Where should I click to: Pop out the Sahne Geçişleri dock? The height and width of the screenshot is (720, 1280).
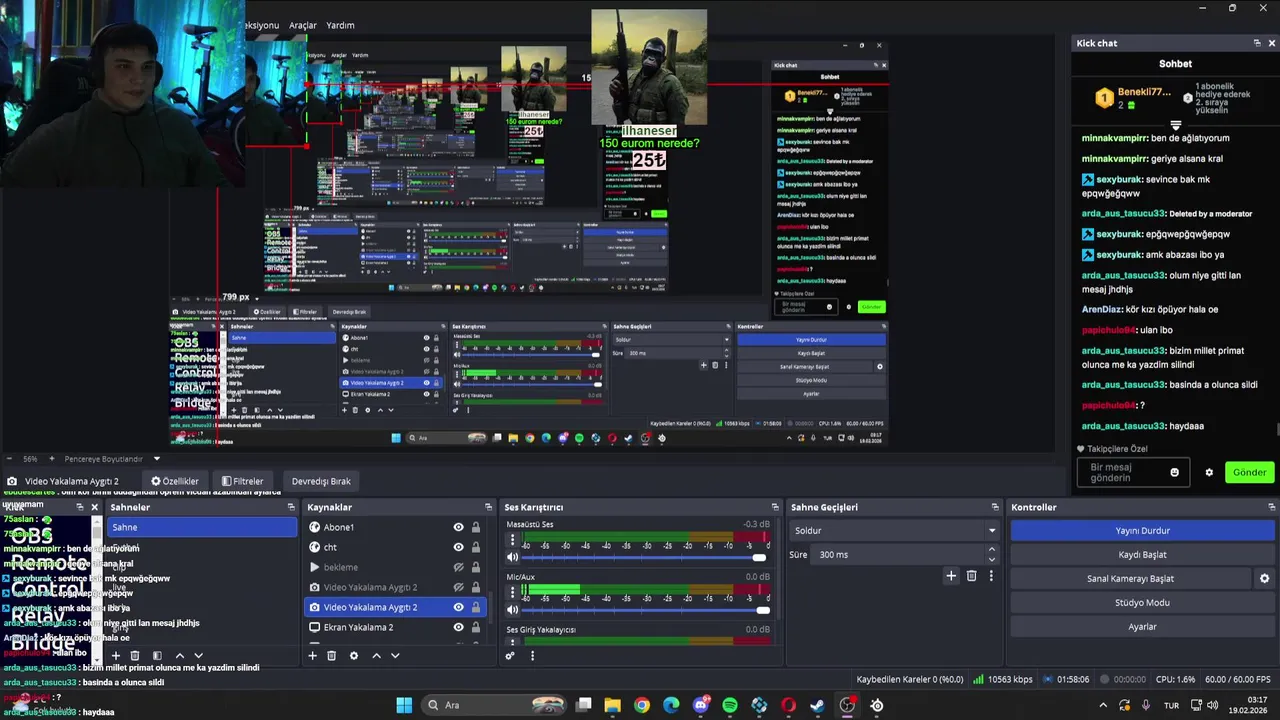tap(995, 507)
